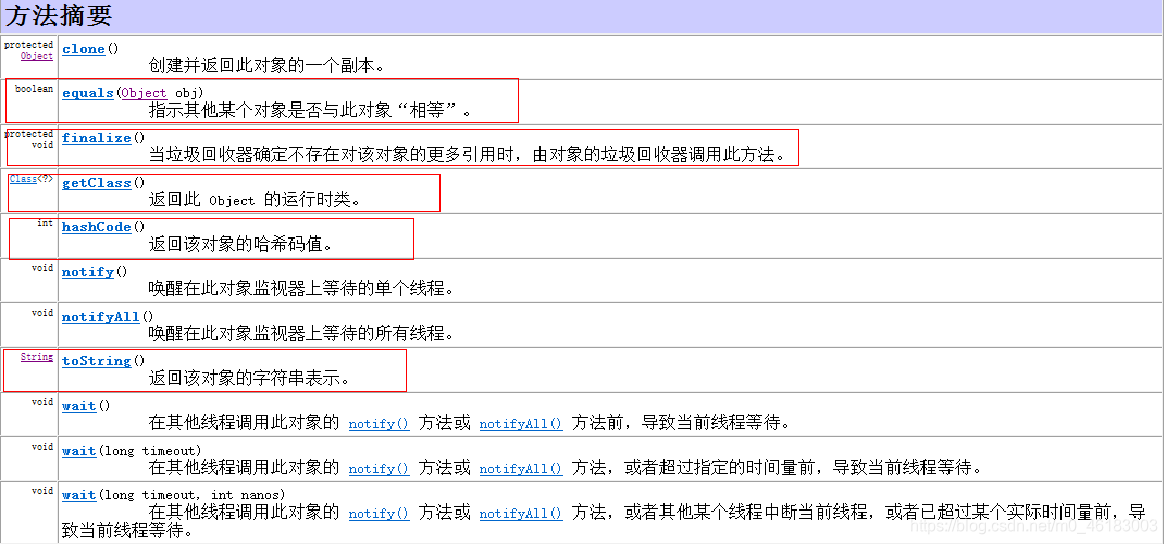
Task: Open the finalize method link
Action: pyautogui.click(x=97, y=138)
